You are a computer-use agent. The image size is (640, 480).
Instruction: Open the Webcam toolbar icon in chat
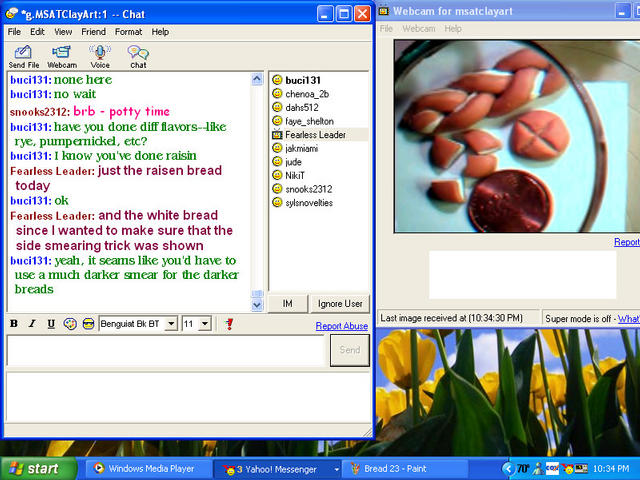click(x=62, y=56)
